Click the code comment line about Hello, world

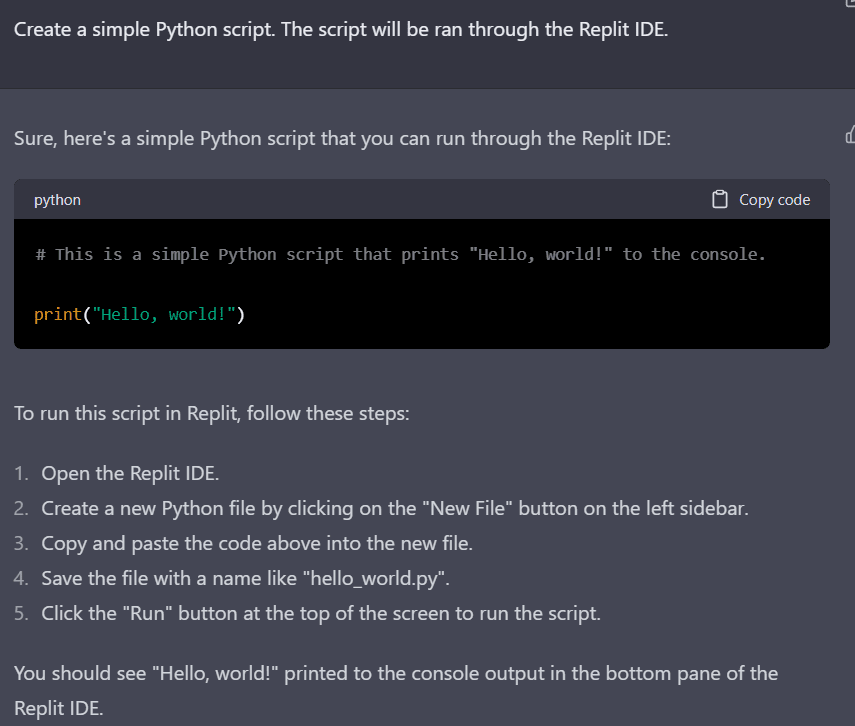(400, 254)
